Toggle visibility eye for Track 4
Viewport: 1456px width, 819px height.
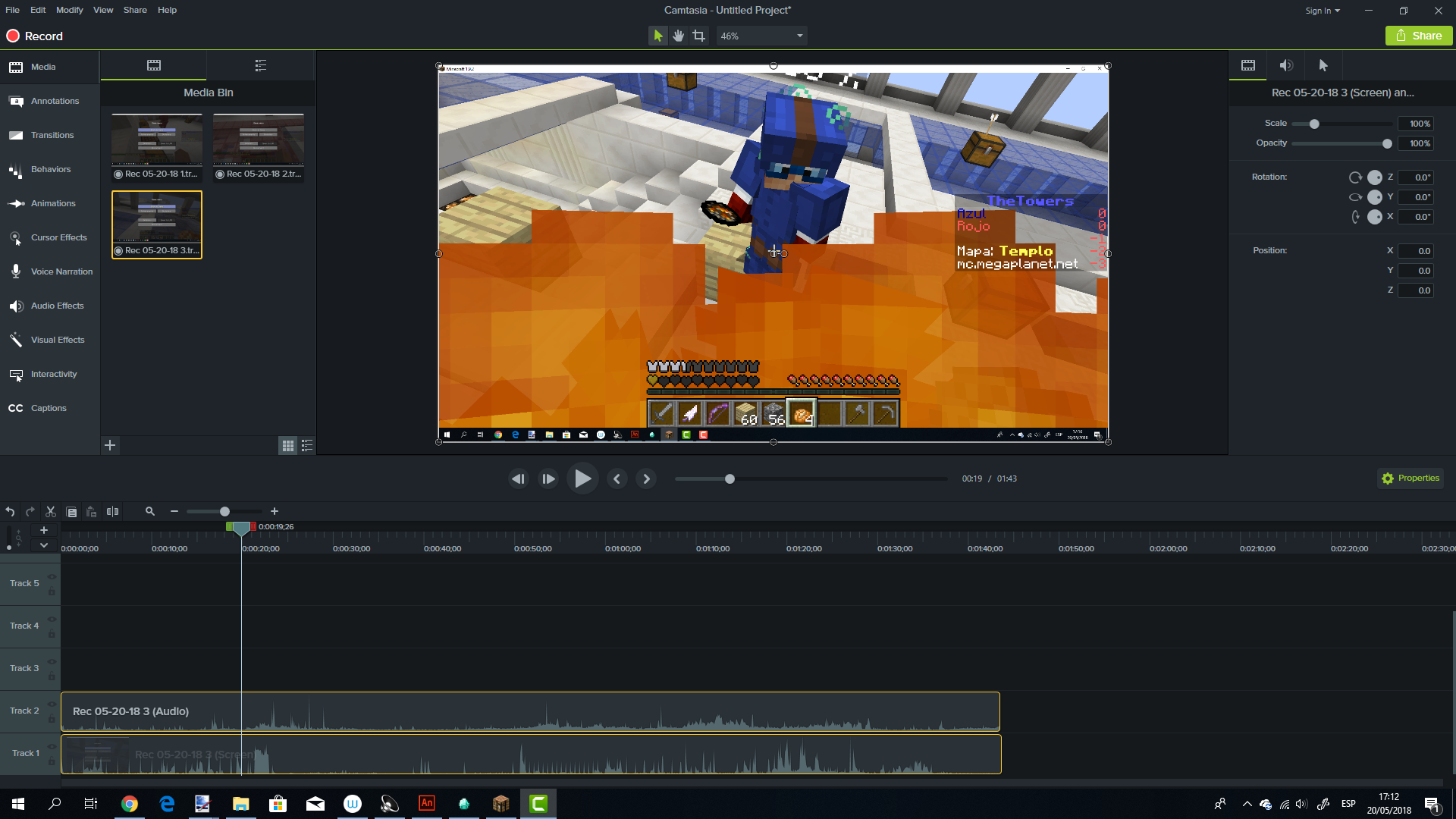click(x=52, y=620)
